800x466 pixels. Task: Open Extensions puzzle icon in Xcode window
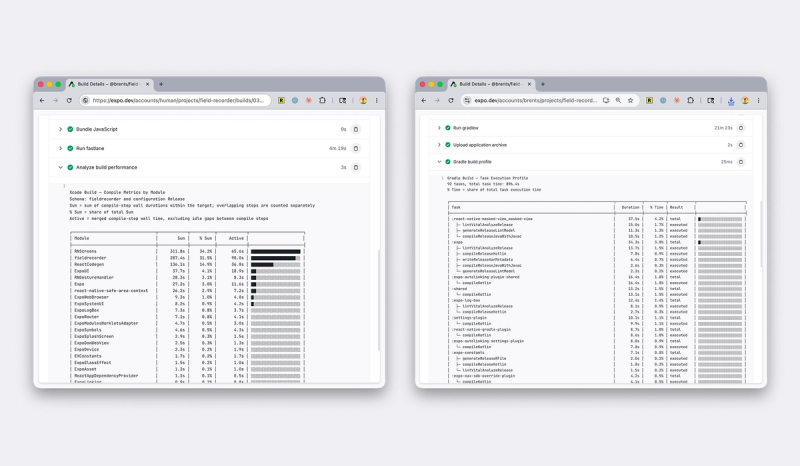point(322,101)
